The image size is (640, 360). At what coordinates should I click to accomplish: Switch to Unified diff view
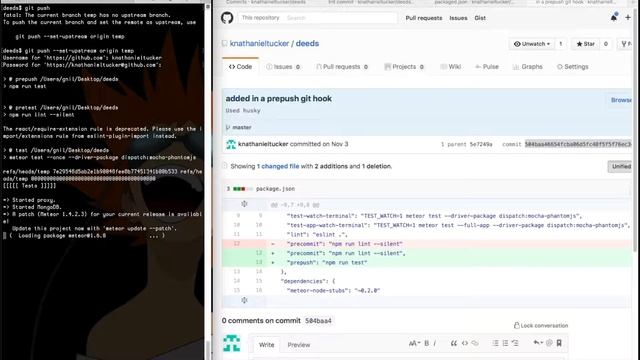coord(620,166)
